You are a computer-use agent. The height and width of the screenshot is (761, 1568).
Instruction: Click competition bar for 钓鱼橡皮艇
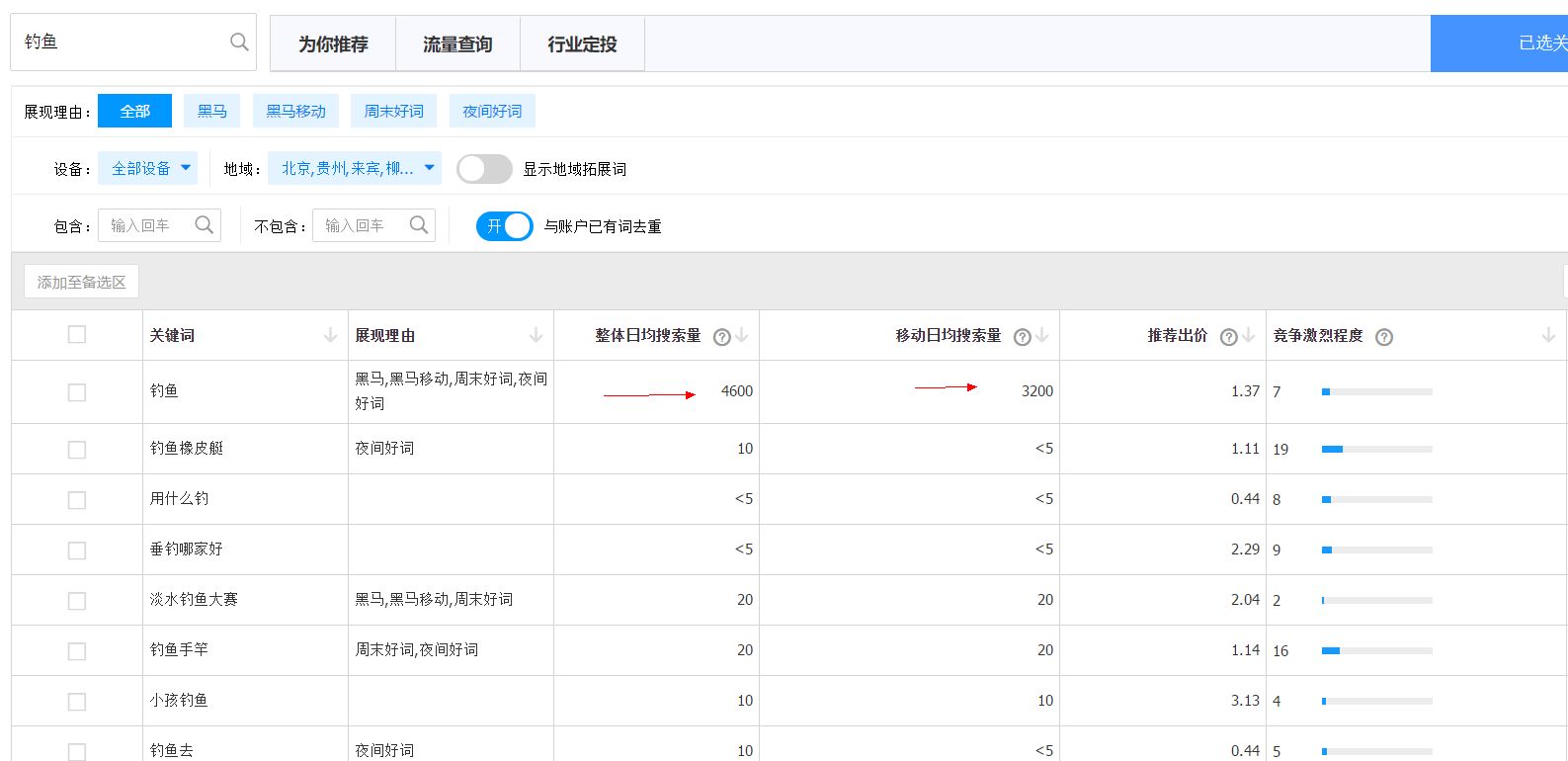tap(1377, 450)
